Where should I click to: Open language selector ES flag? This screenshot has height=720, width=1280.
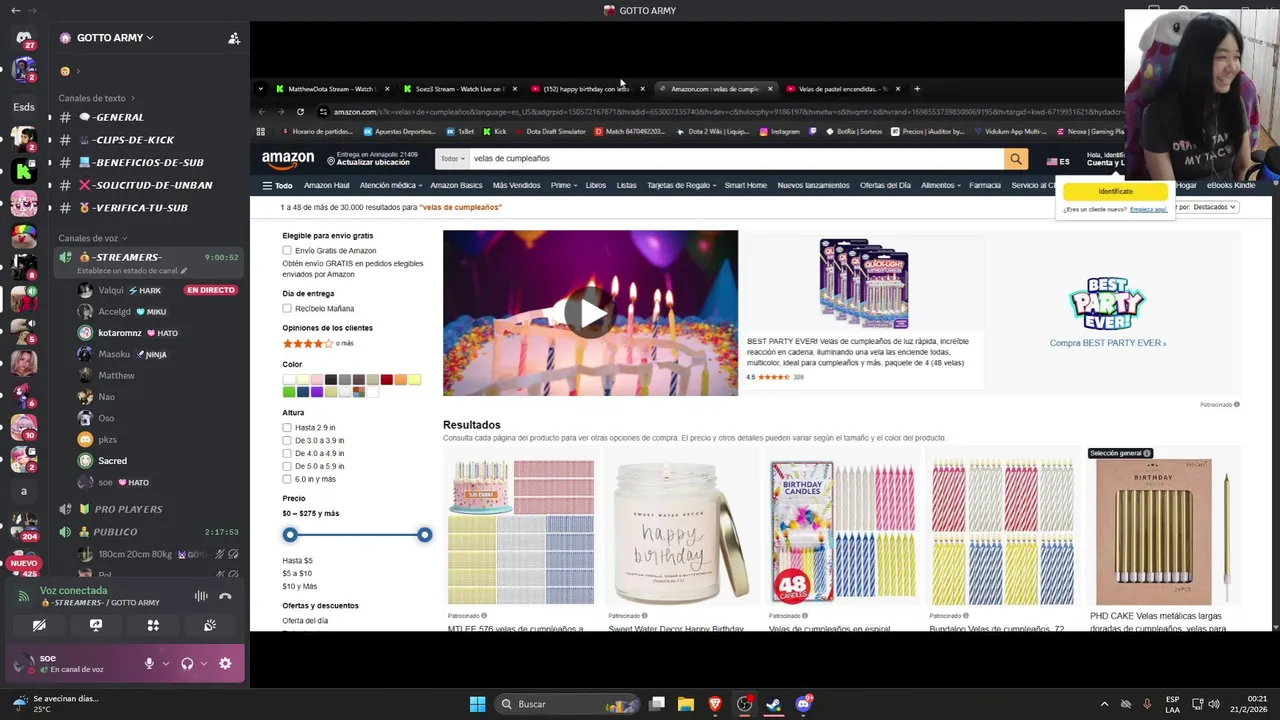pyautogui.click(x=1058, y=161)
